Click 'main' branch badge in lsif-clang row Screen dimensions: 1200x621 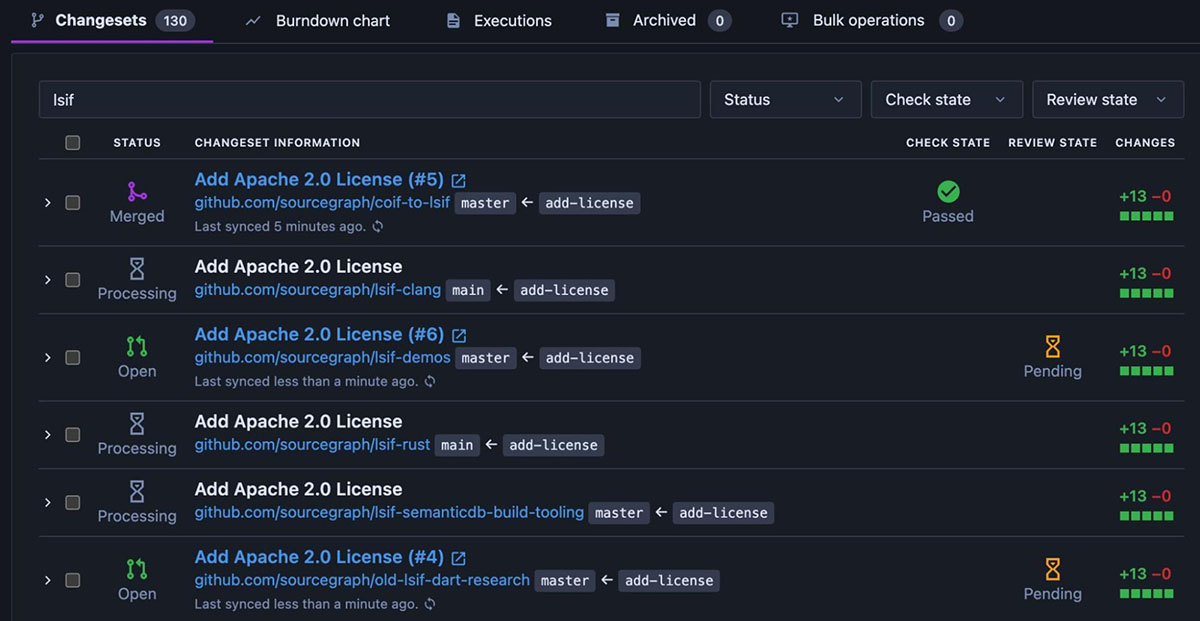point(468,290)
